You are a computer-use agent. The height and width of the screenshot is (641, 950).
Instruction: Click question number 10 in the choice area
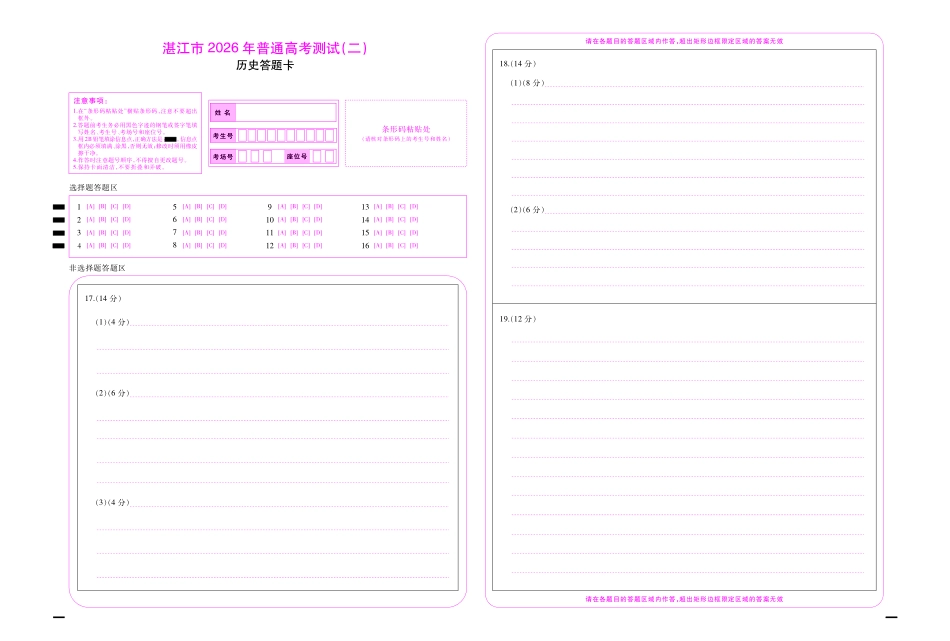[x=270, y=220]
